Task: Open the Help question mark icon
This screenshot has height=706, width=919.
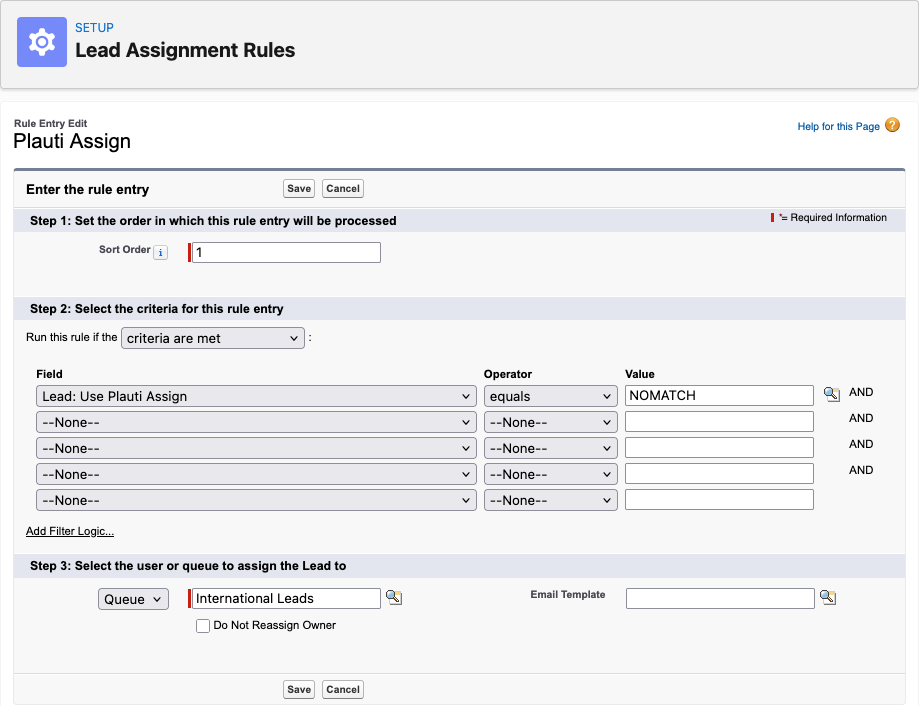Action: 892,125
